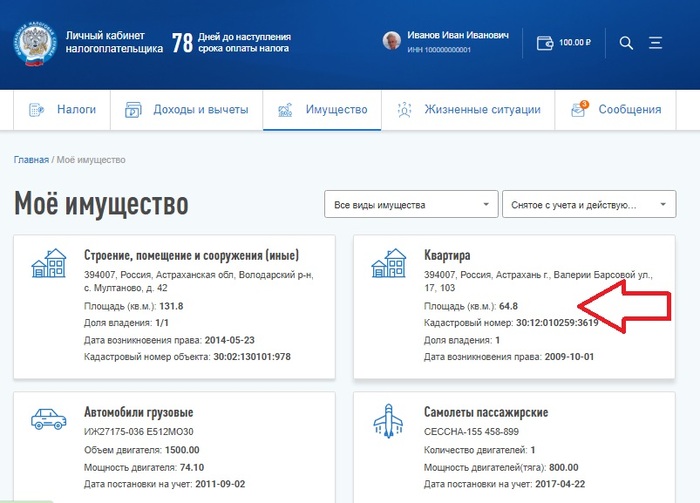Click ИНН 10000000001 text
Image resolution: width=700 pixels, height=503 pixels.
click(x=439, y=50)
